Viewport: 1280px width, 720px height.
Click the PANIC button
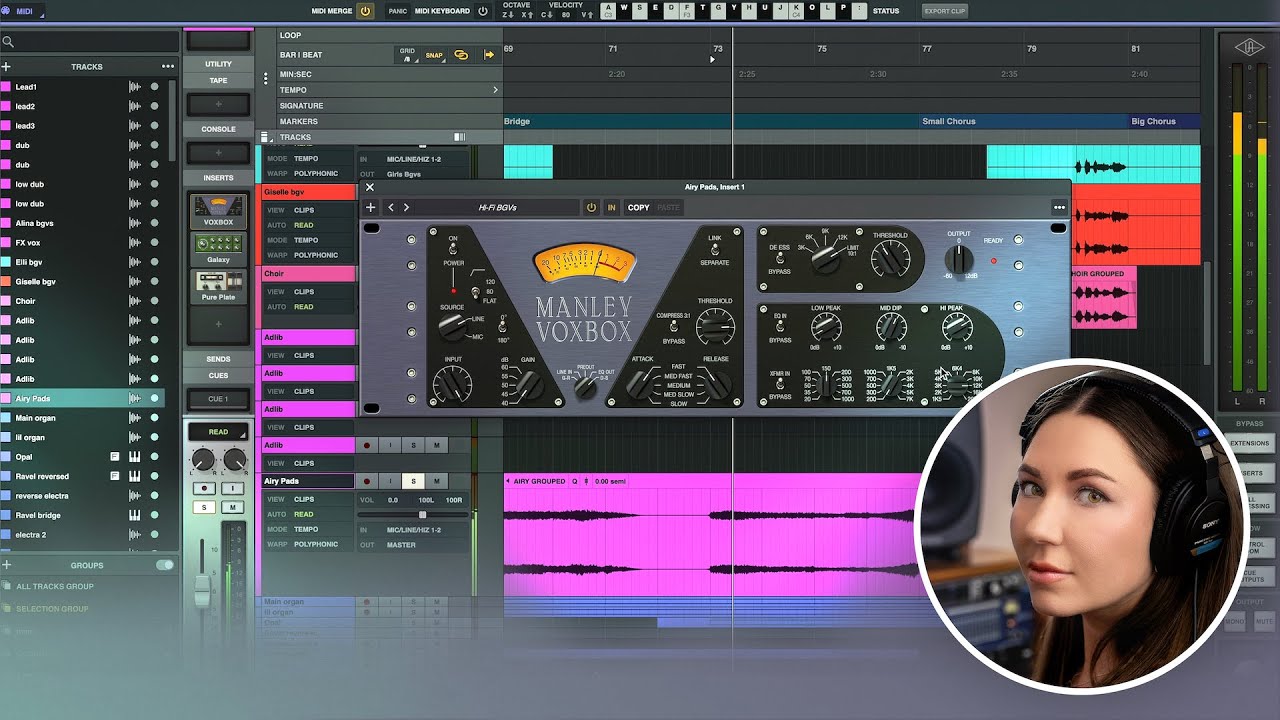[x=398, y=11]
